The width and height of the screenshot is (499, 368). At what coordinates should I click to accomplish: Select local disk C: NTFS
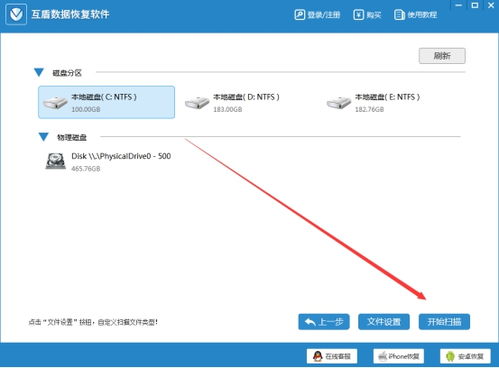106,102
